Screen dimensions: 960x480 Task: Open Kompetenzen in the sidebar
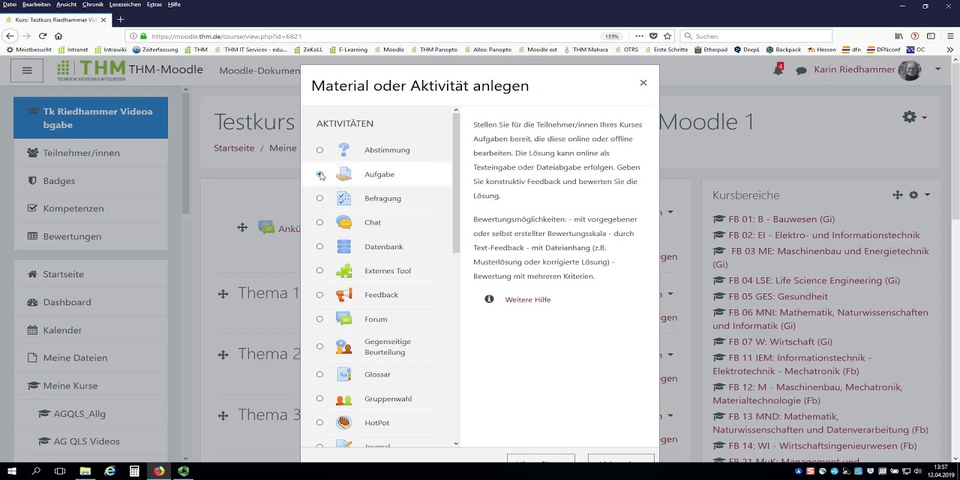pyautogui.click(x=91, y=208)
